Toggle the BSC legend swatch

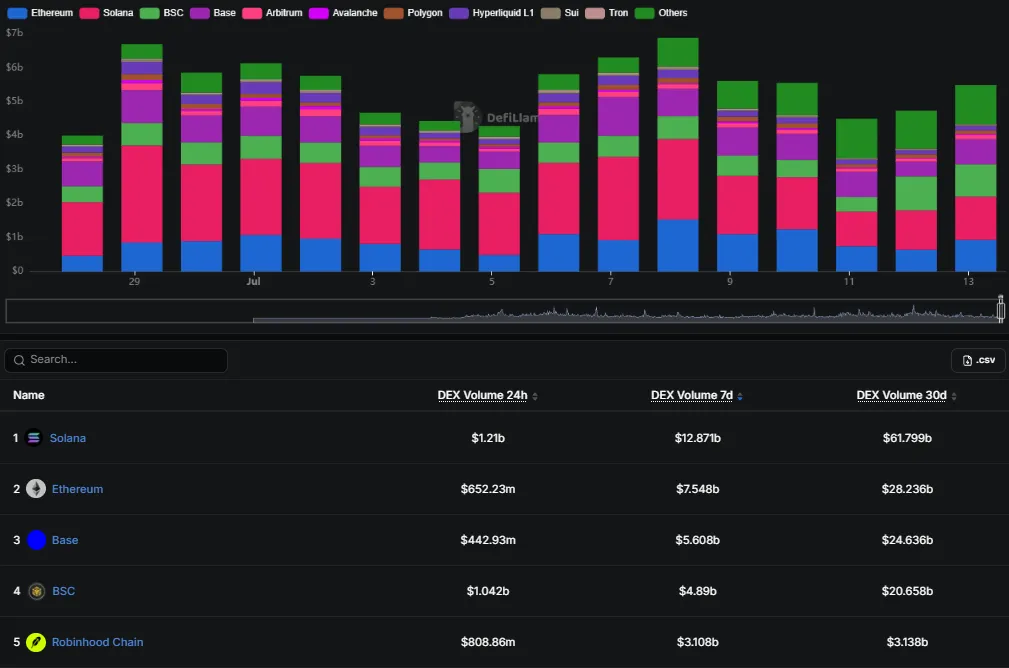(x=149, y=13)
